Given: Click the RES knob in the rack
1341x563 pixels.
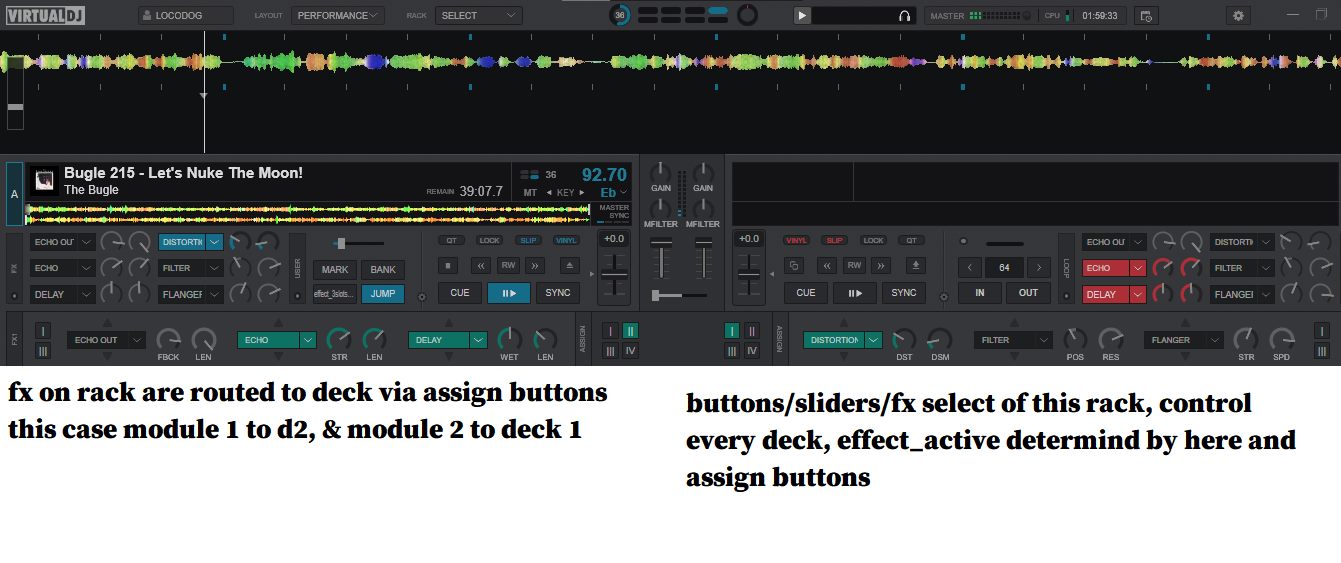Looking at the screenshot, I should [x=1110, y=339].
